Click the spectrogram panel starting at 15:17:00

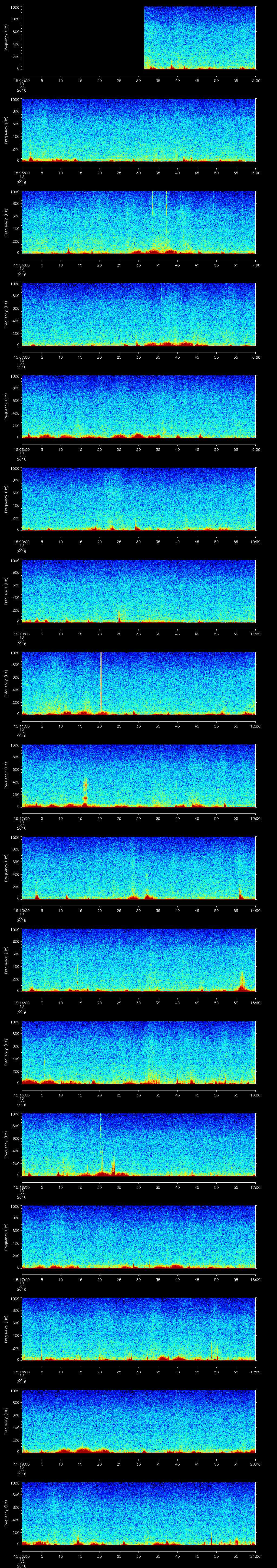pyautogui.click(x=139, y=1237)
